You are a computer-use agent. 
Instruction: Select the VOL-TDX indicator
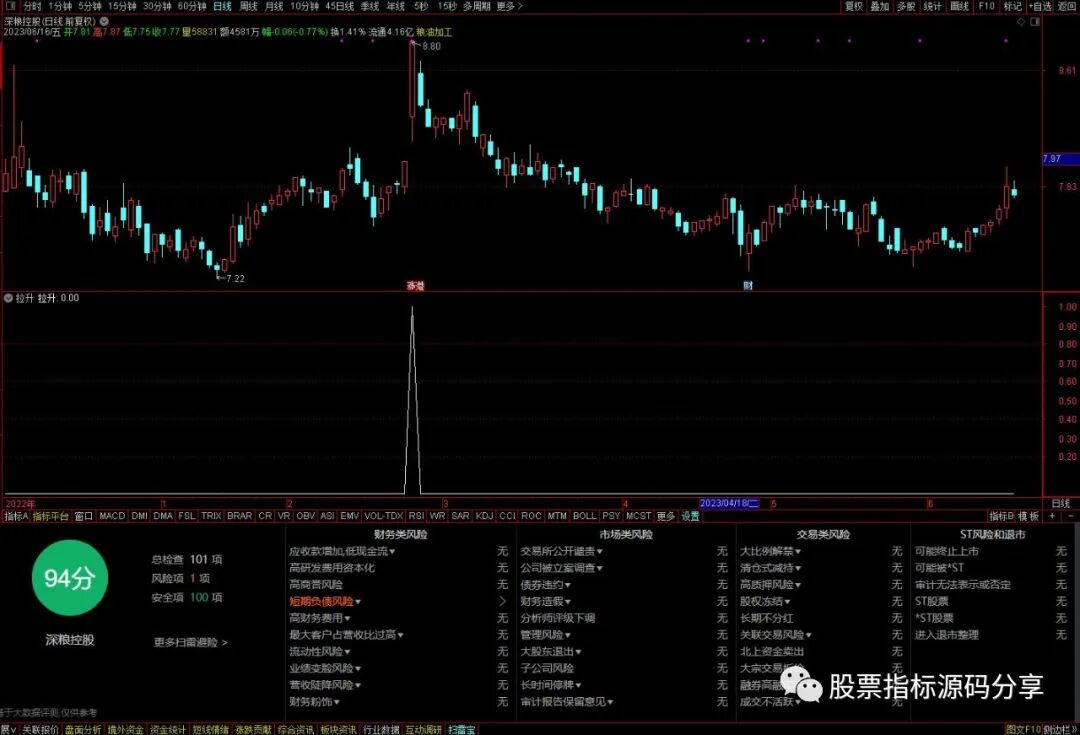[384, 516]
